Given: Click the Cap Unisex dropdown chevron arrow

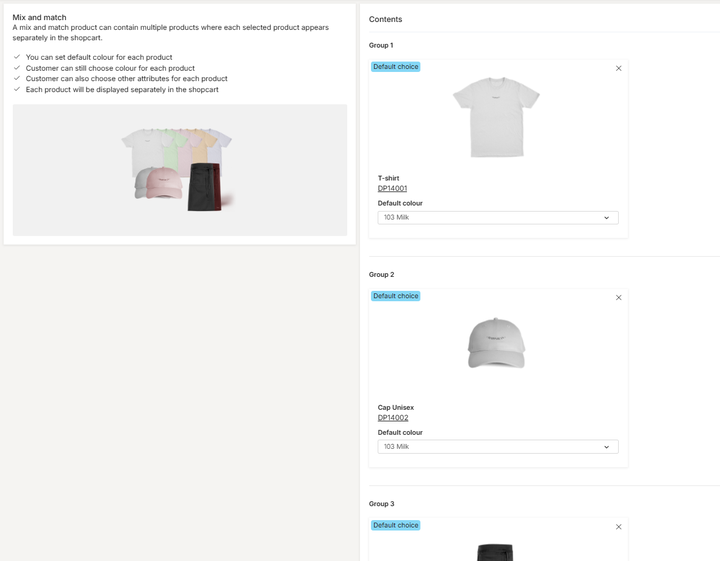Looking at the screenshot, I should 606,447.
